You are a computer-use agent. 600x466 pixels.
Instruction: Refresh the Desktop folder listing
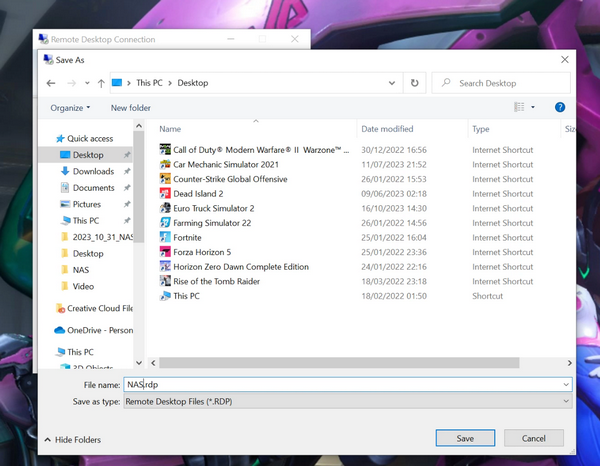[415, 83]
